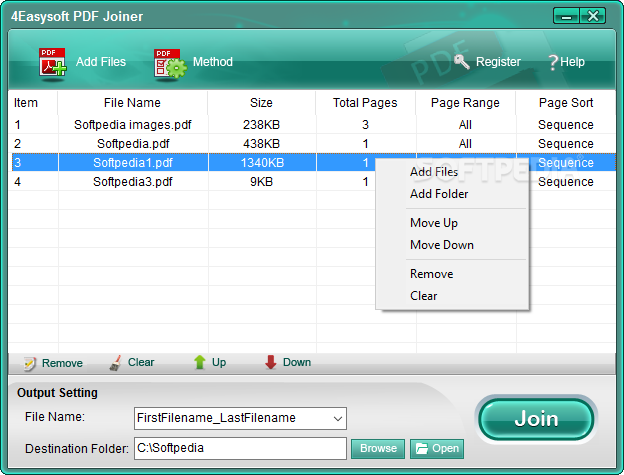
Task: Click the Up label in the bottom toolbar
Action: [219, 362]
